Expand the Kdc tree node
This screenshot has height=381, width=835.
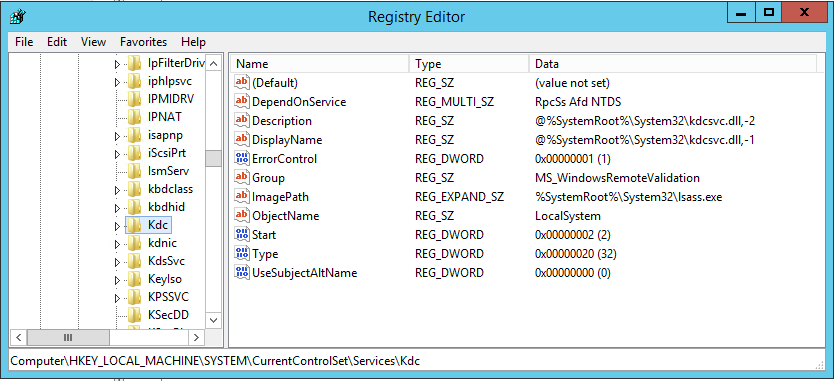click(x=118, y=226)
